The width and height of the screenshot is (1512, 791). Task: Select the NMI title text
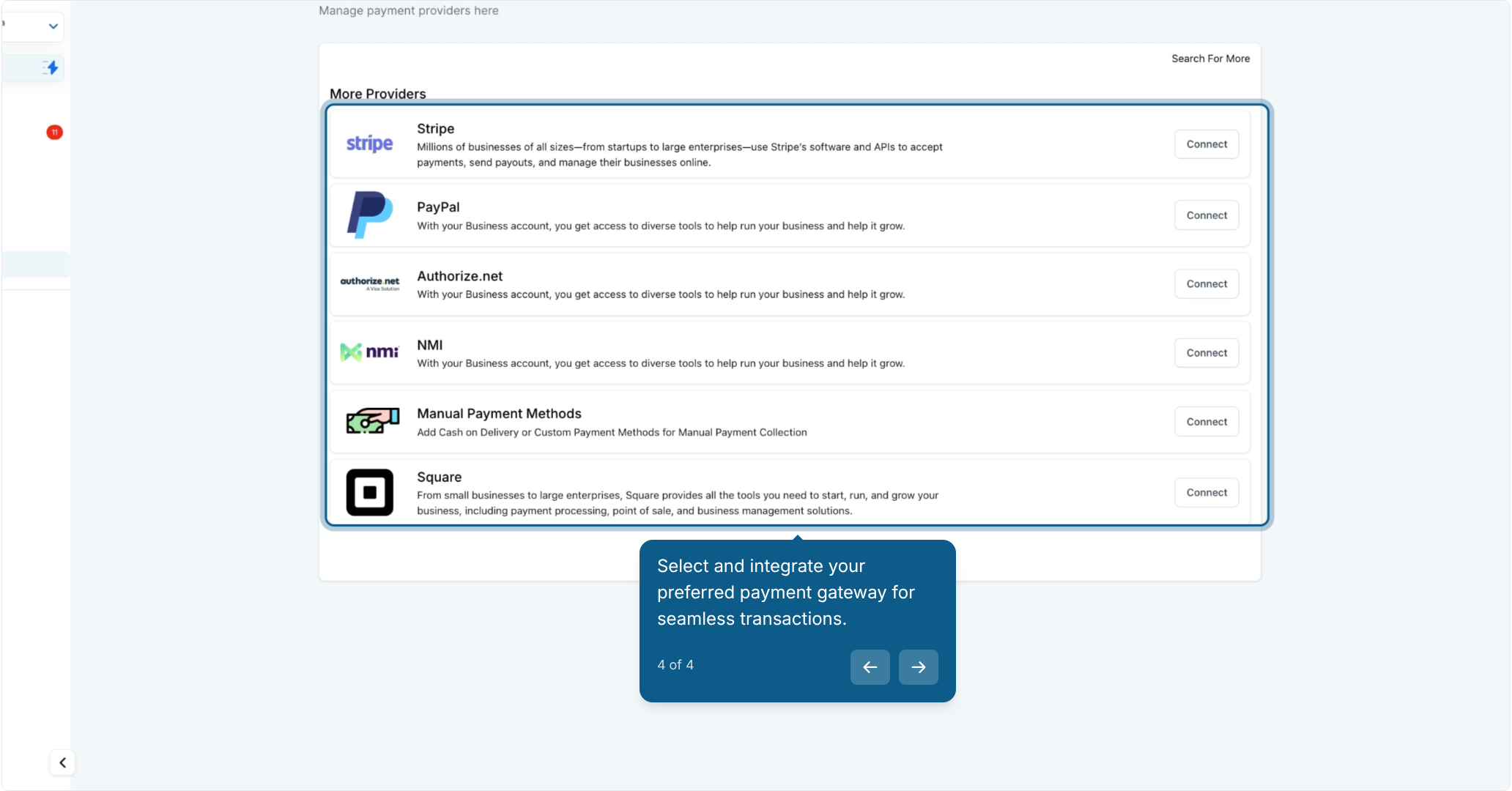(x=429, y=345)
